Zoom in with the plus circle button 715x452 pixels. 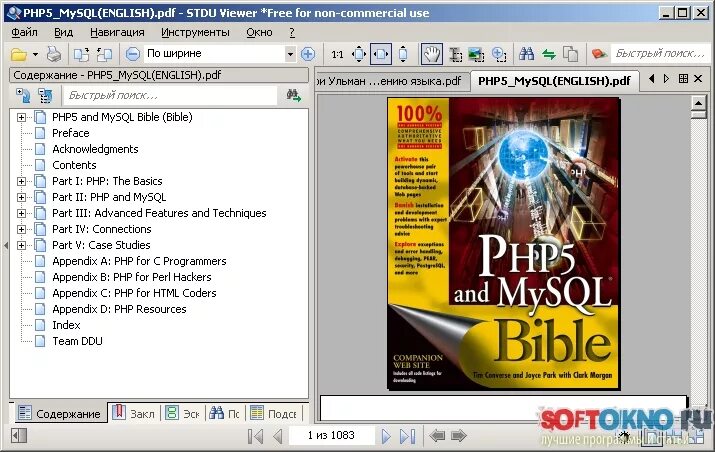(308, 54)
